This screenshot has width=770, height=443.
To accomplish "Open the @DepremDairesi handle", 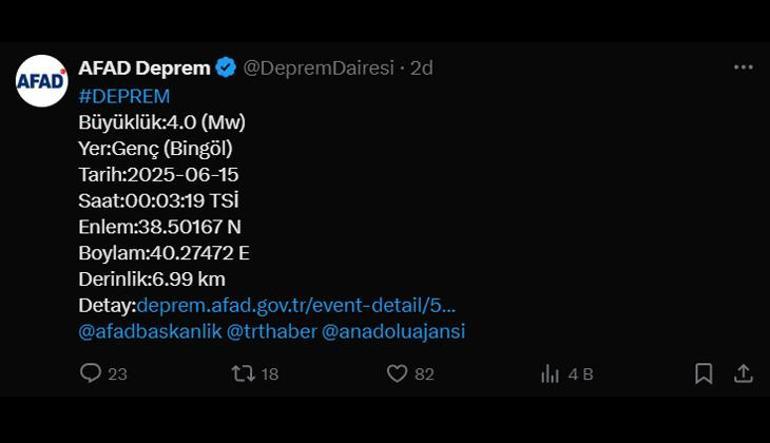I will click(319, 68).
